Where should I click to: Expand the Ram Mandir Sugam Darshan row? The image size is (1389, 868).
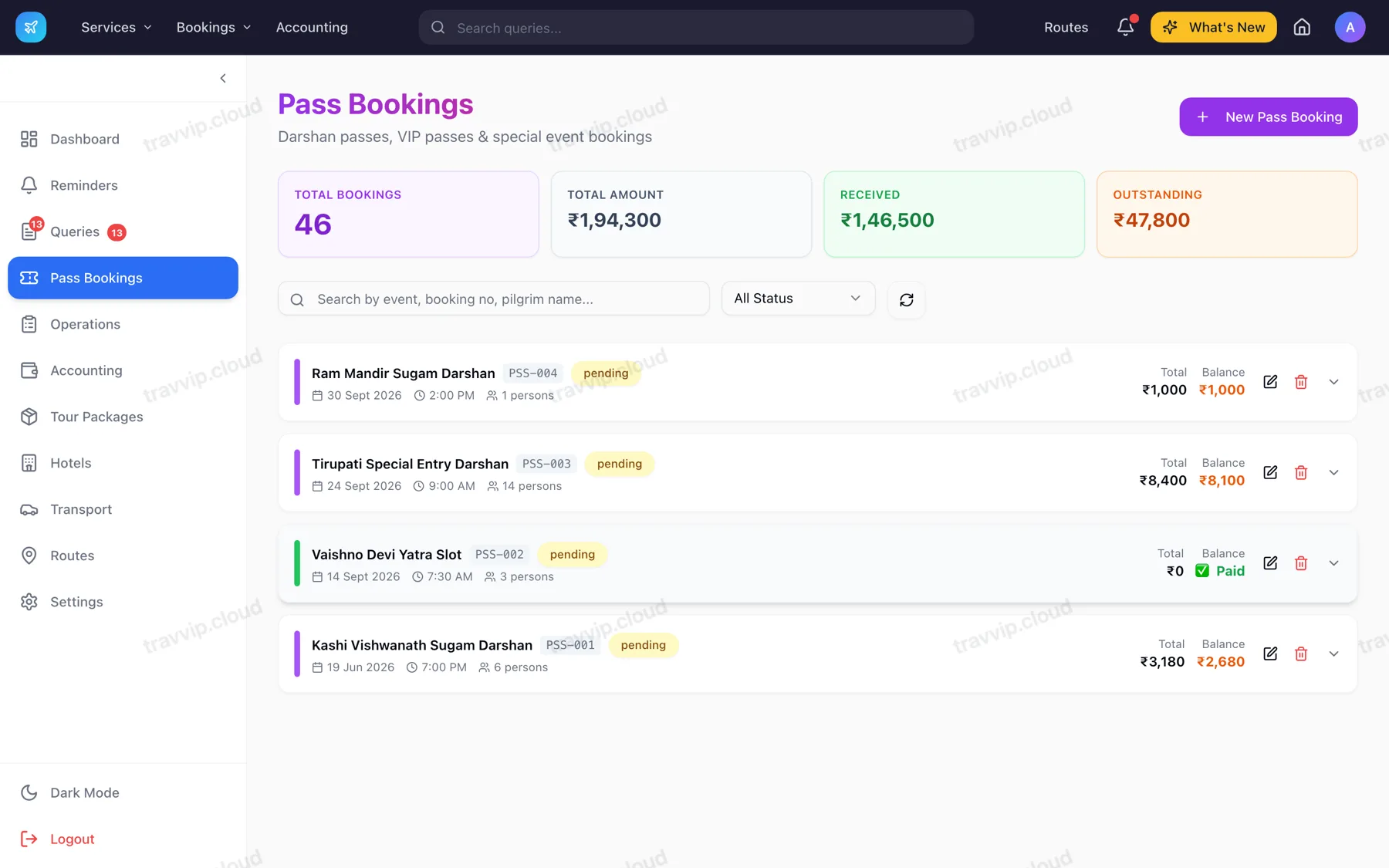1333,382
